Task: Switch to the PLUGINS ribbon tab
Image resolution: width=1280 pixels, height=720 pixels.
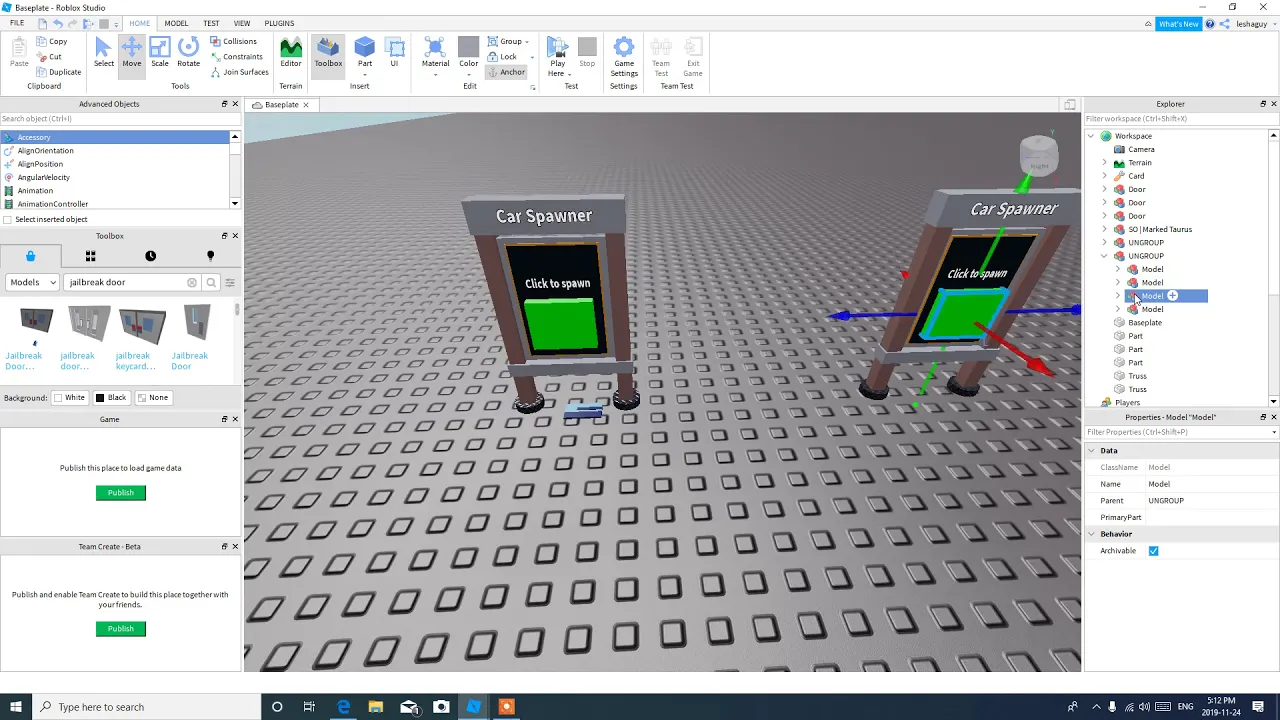Action: (x=279, y=23)
